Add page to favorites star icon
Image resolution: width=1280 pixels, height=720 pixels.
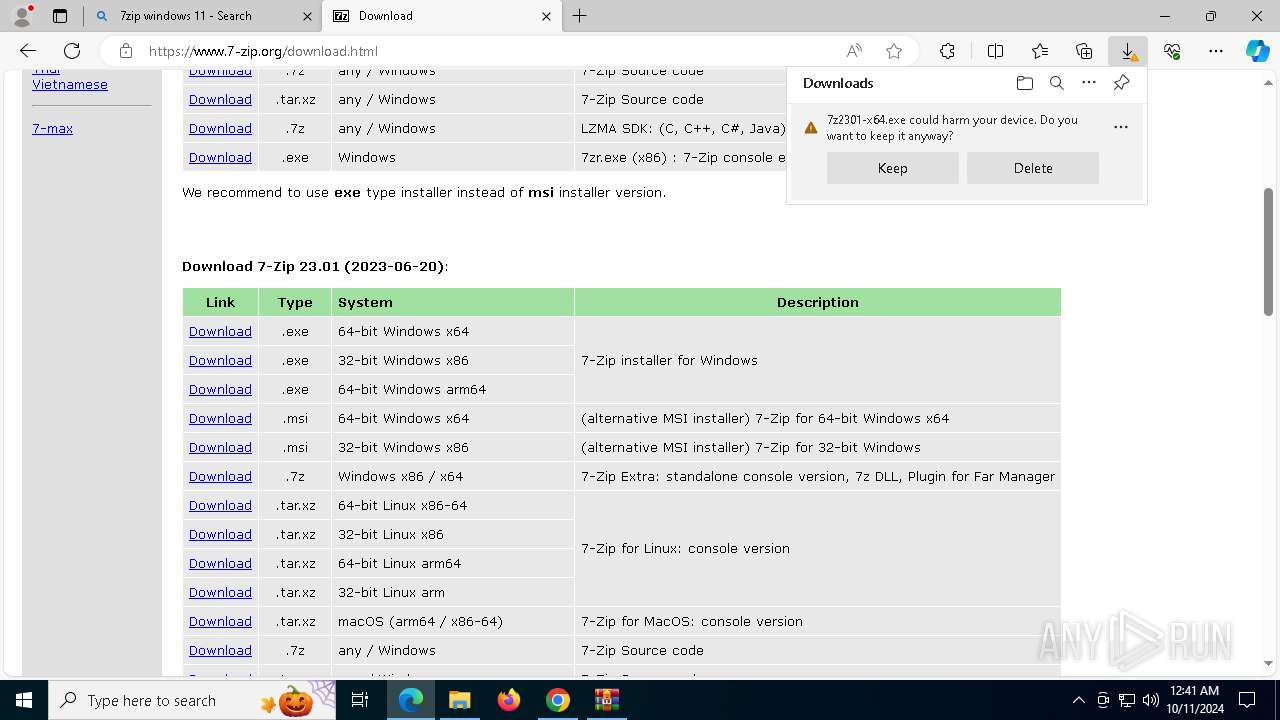[x=894, y=51]
